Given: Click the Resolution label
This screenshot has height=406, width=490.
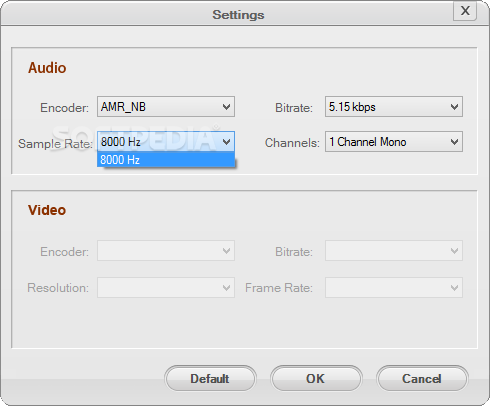Looking at the screenshot, I should (x=58, y=288).
